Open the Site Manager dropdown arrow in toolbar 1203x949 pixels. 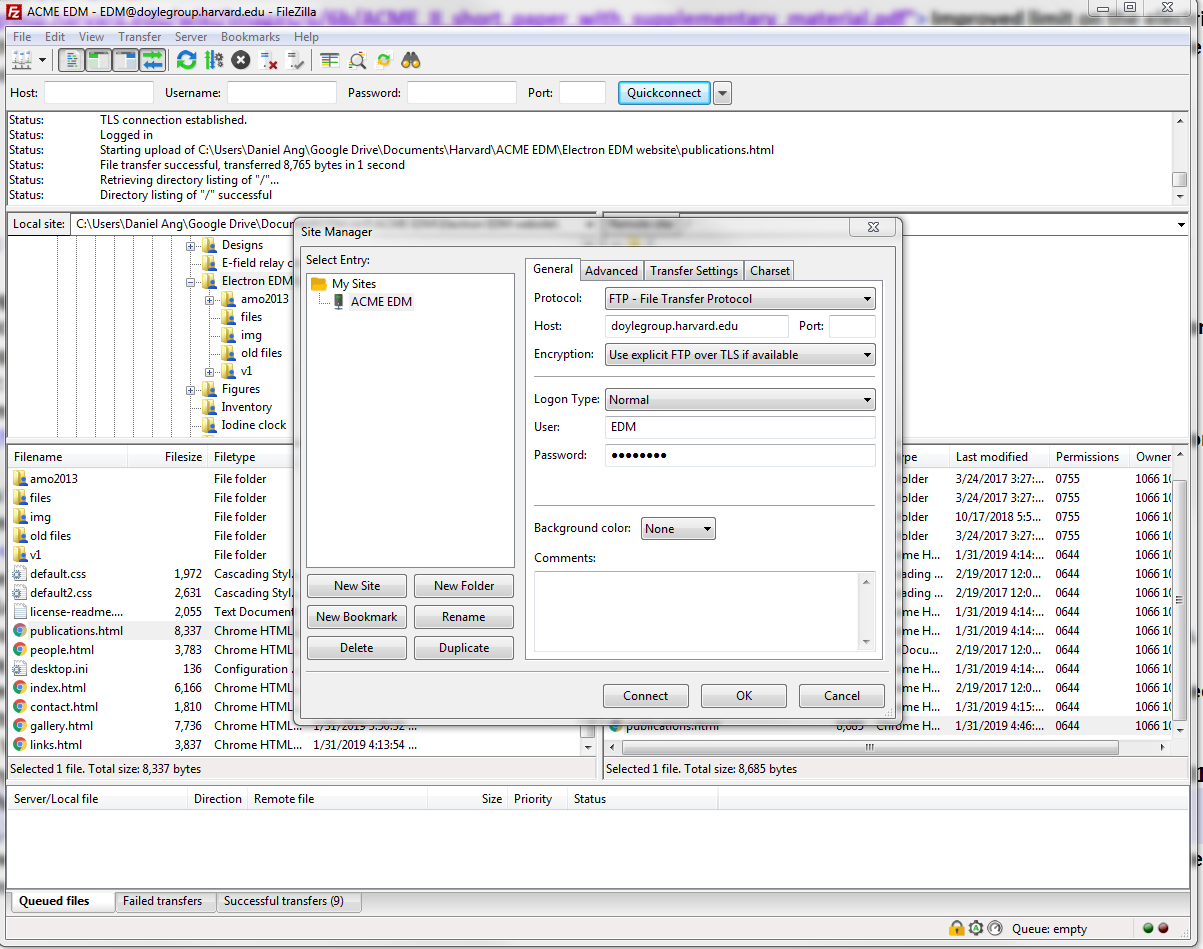pos(42,61)
